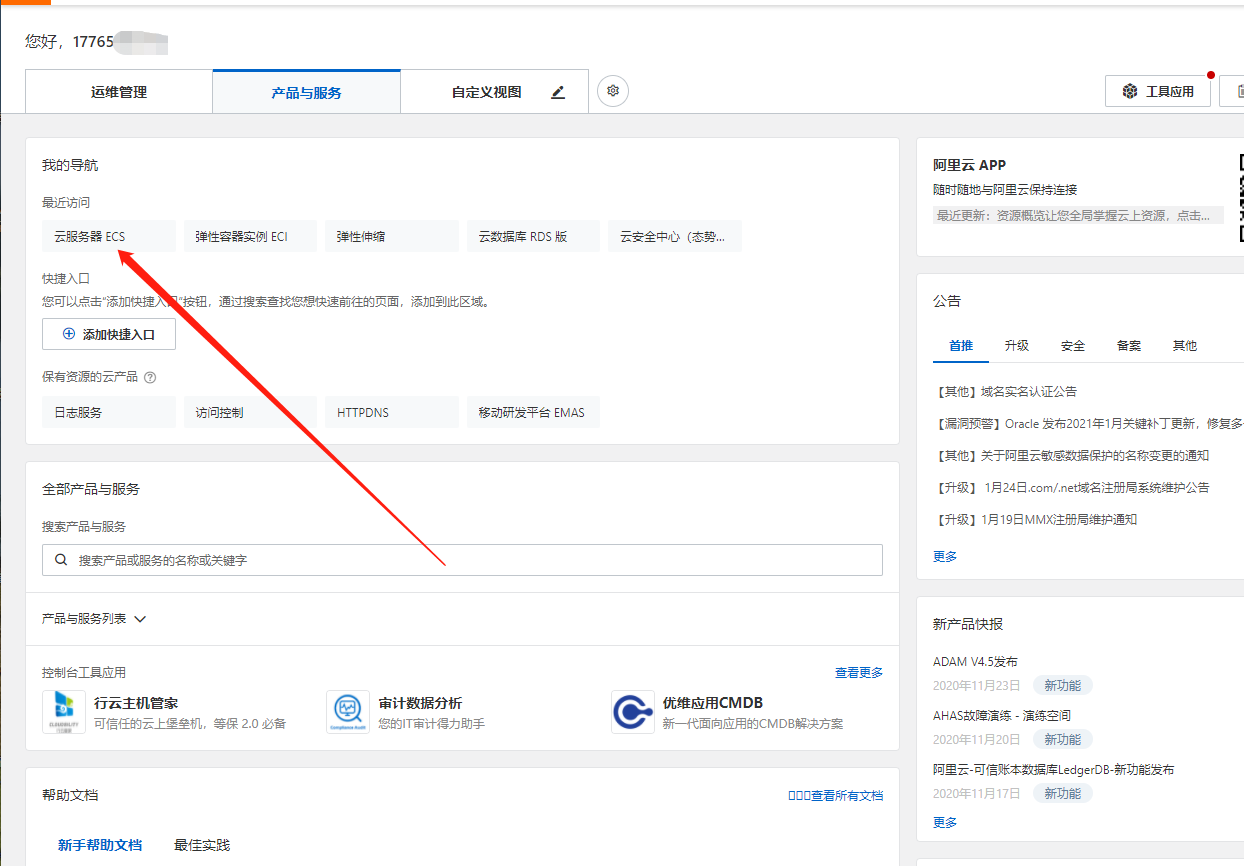Click the plus icon in 添加快捷入口
Screen dimensions: 1244x866
click(69, 334)
